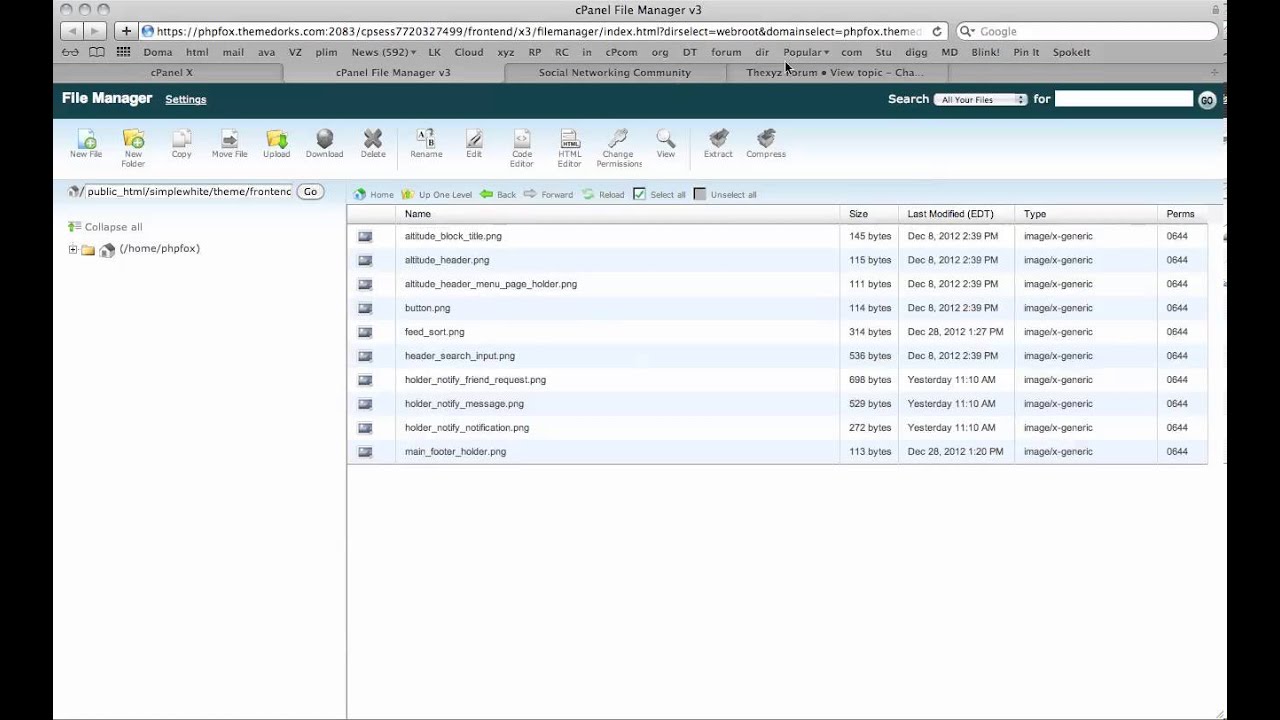Open the All Your Files search dropdown
Image resolution: width=1280 pixels, height=720 pixels.
(980, 99)
